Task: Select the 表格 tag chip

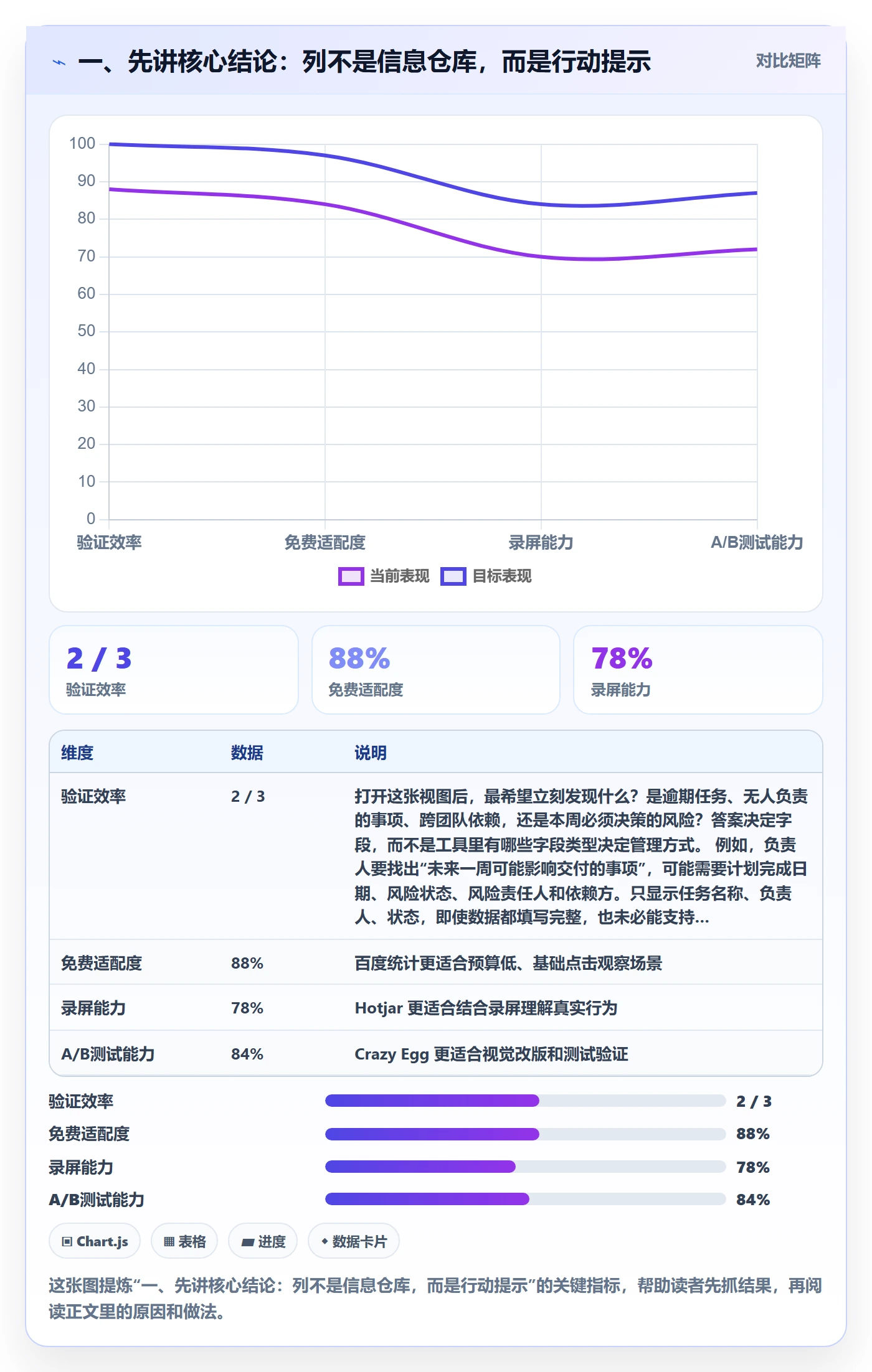Action: (x=184, y=1241)
